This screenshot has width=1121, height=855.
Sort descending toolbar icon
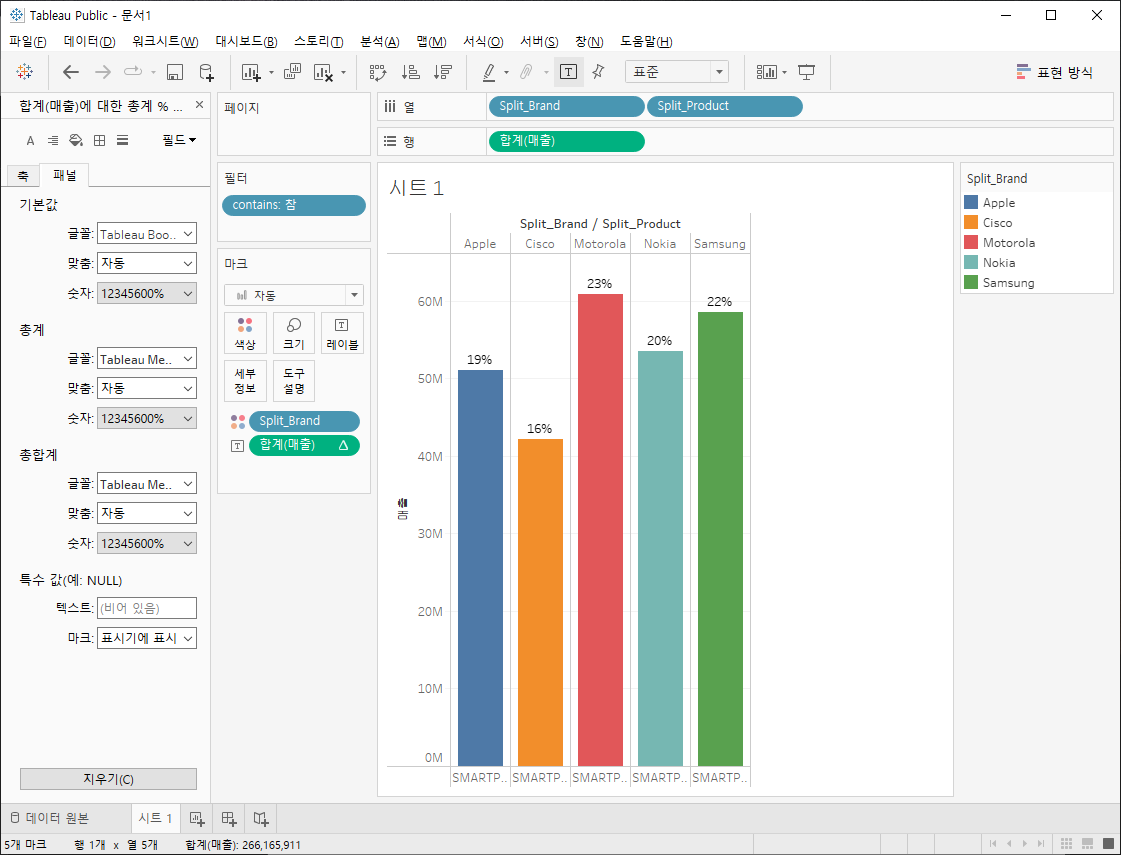click(x=443, y=71)
